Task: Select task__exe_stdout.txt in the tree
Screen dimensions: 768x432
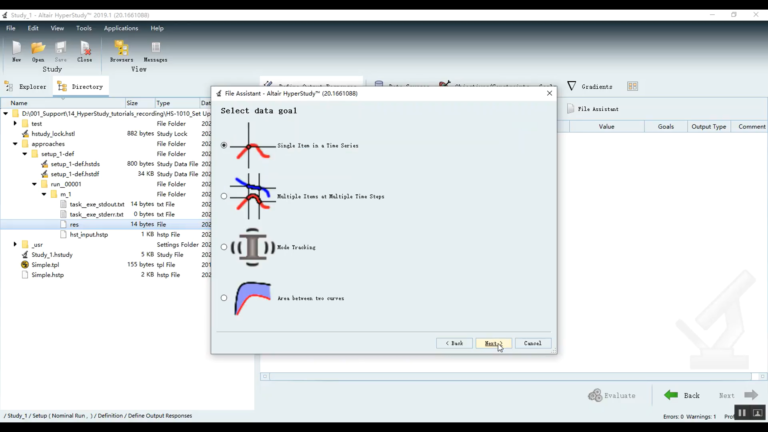Action: pyautogui.click(x=97, y=204)
